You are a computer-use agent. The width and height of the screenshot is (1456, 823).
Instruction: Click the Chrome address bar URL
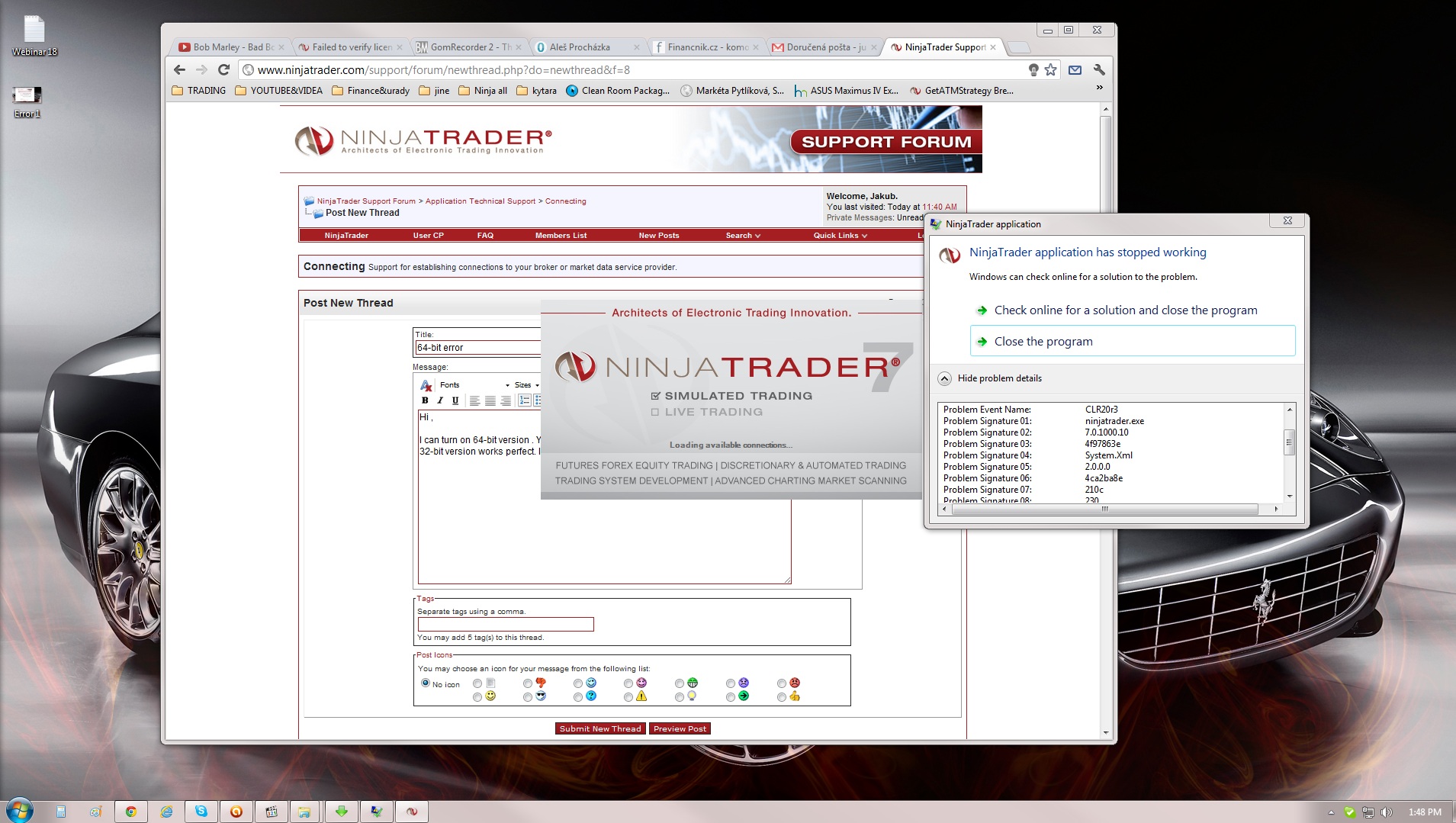click(443, 70)
